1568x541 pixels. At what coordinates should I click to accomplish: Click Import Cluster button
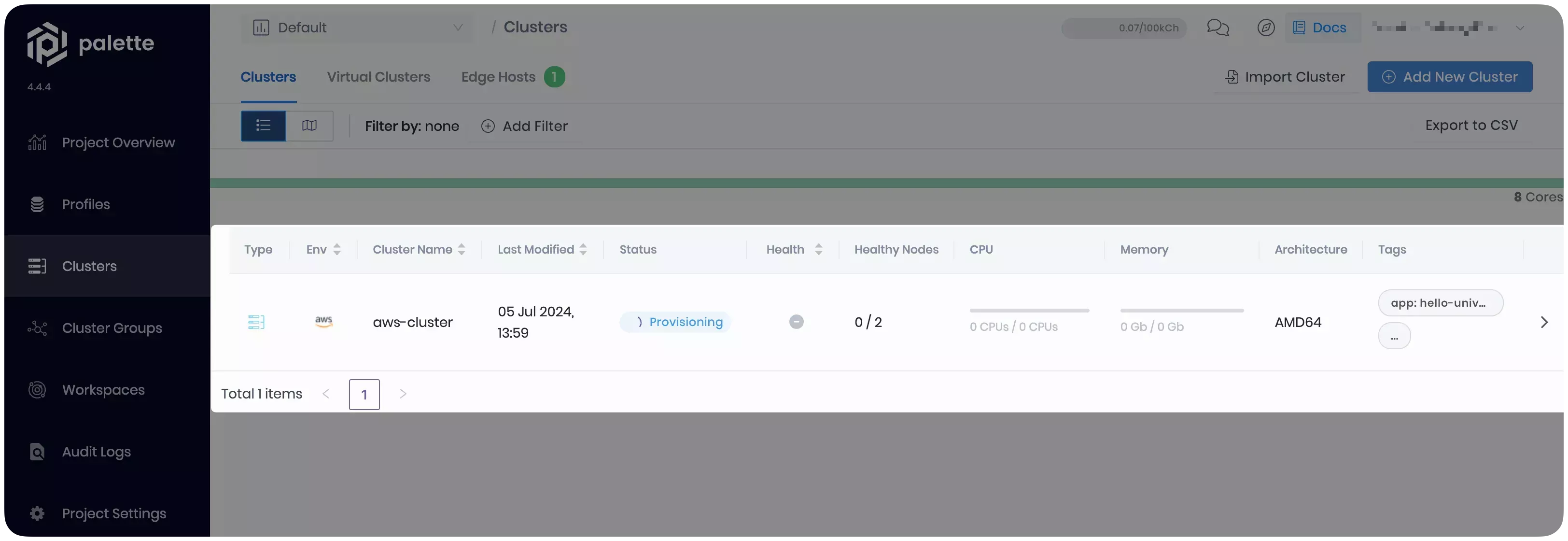[1284, 76]
